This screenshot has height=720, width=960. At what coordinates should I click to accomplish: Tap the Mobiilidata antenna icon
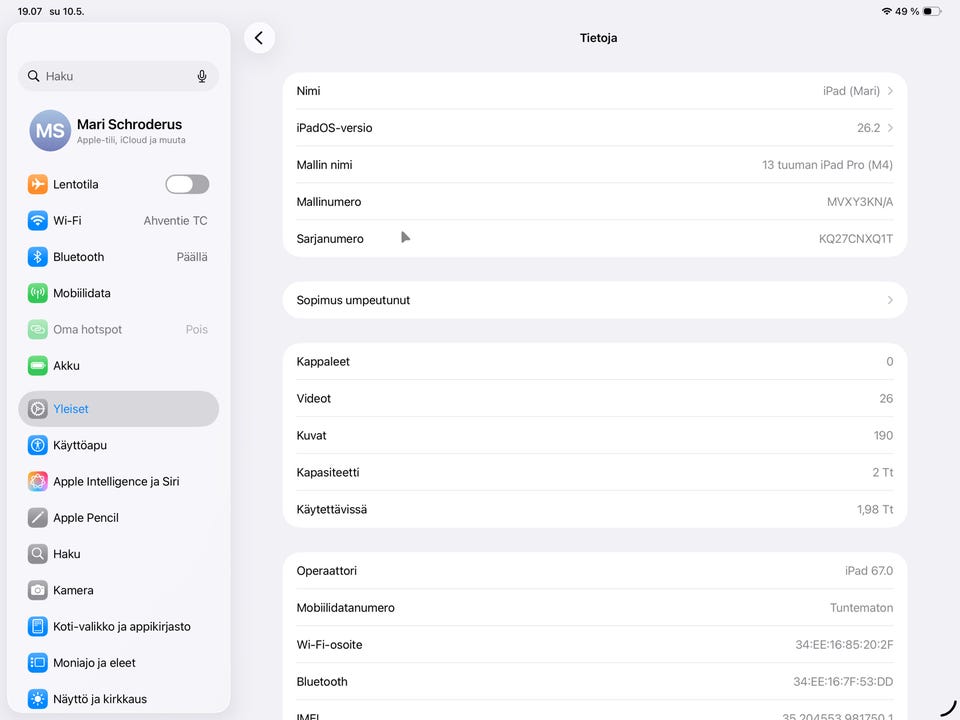click(37, 293)
